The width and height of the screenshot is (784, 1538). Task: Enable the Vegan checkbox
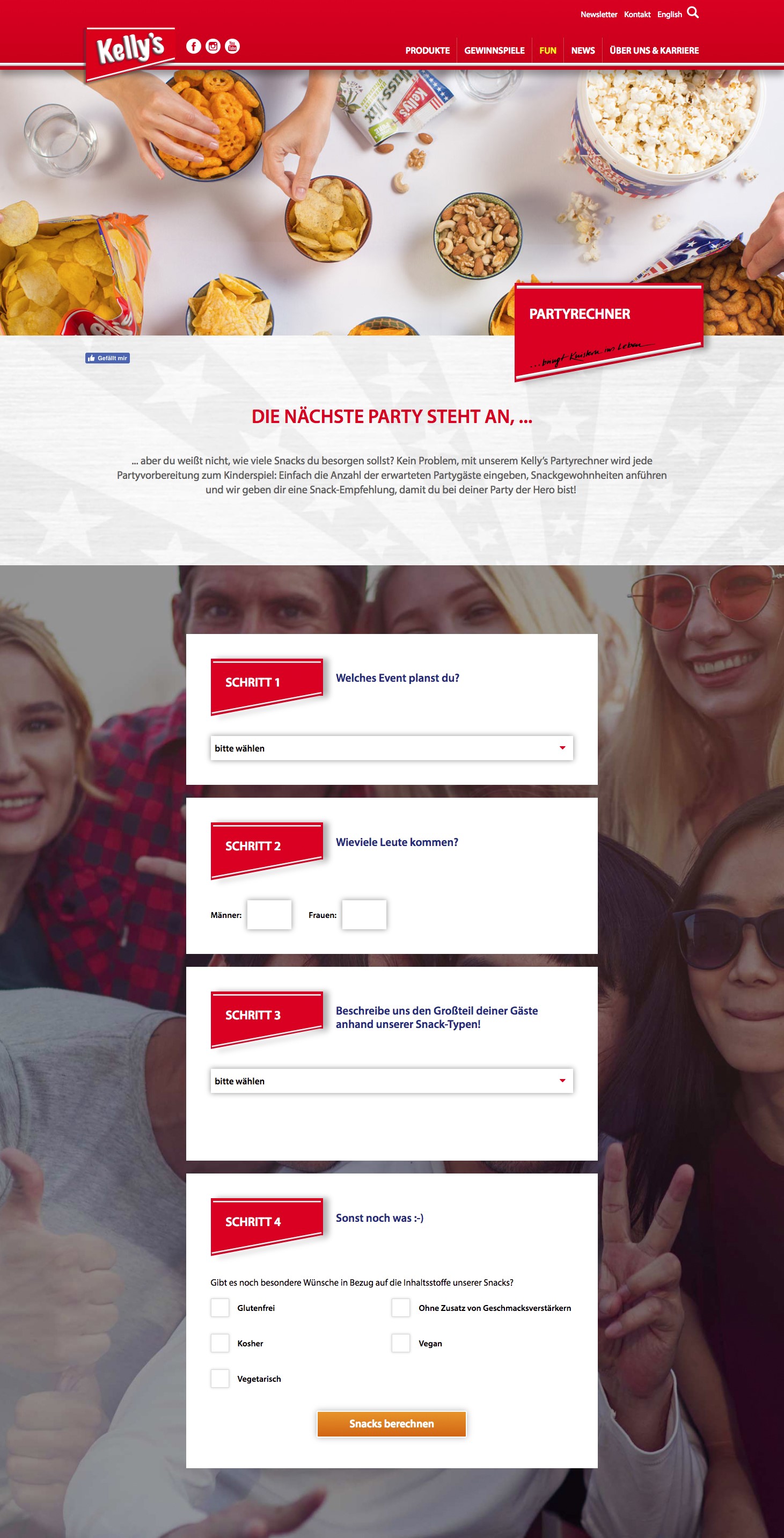tap(400, 1343)
